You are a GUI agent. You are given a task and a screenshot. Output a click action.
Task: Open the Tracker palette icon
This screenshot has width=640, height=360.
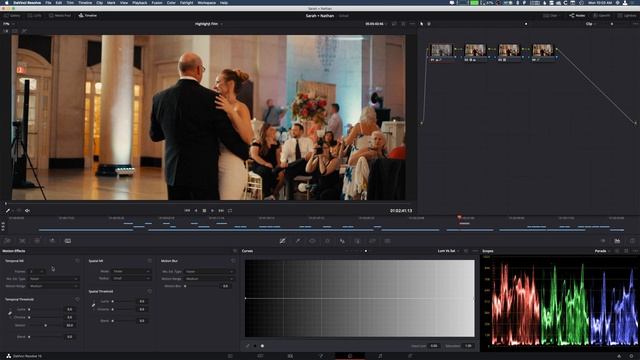(327, 241)
